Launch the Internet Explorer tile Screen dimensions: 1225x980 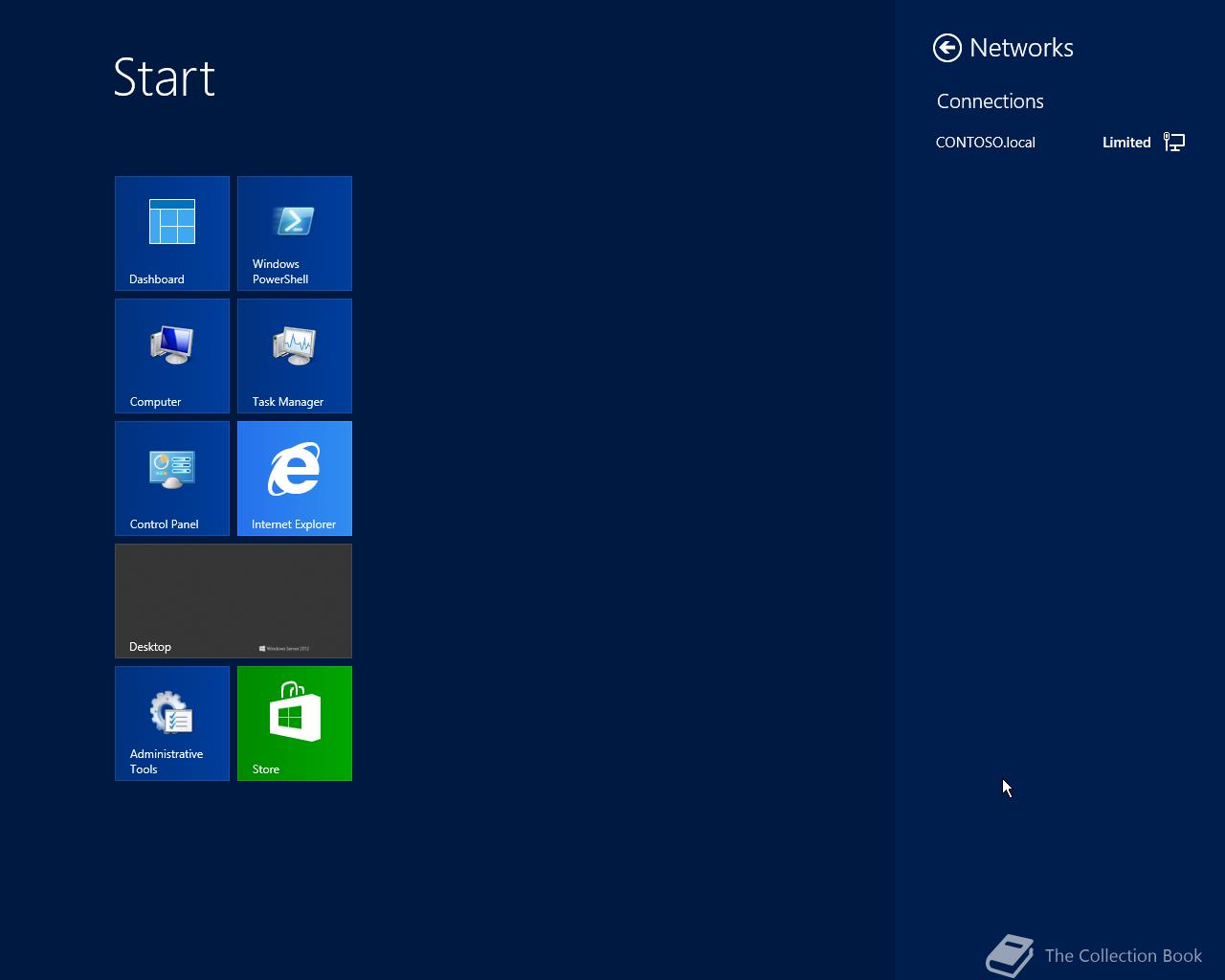[295, 479]
